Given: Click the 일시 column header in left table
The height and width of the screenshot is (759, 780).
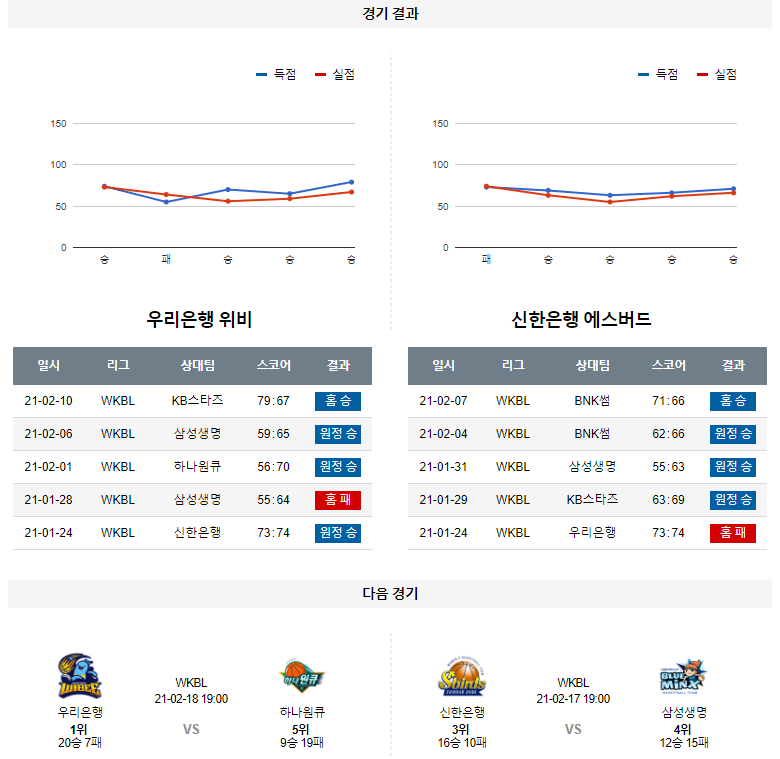Looking at the screenshot, I should coord(49,366).
